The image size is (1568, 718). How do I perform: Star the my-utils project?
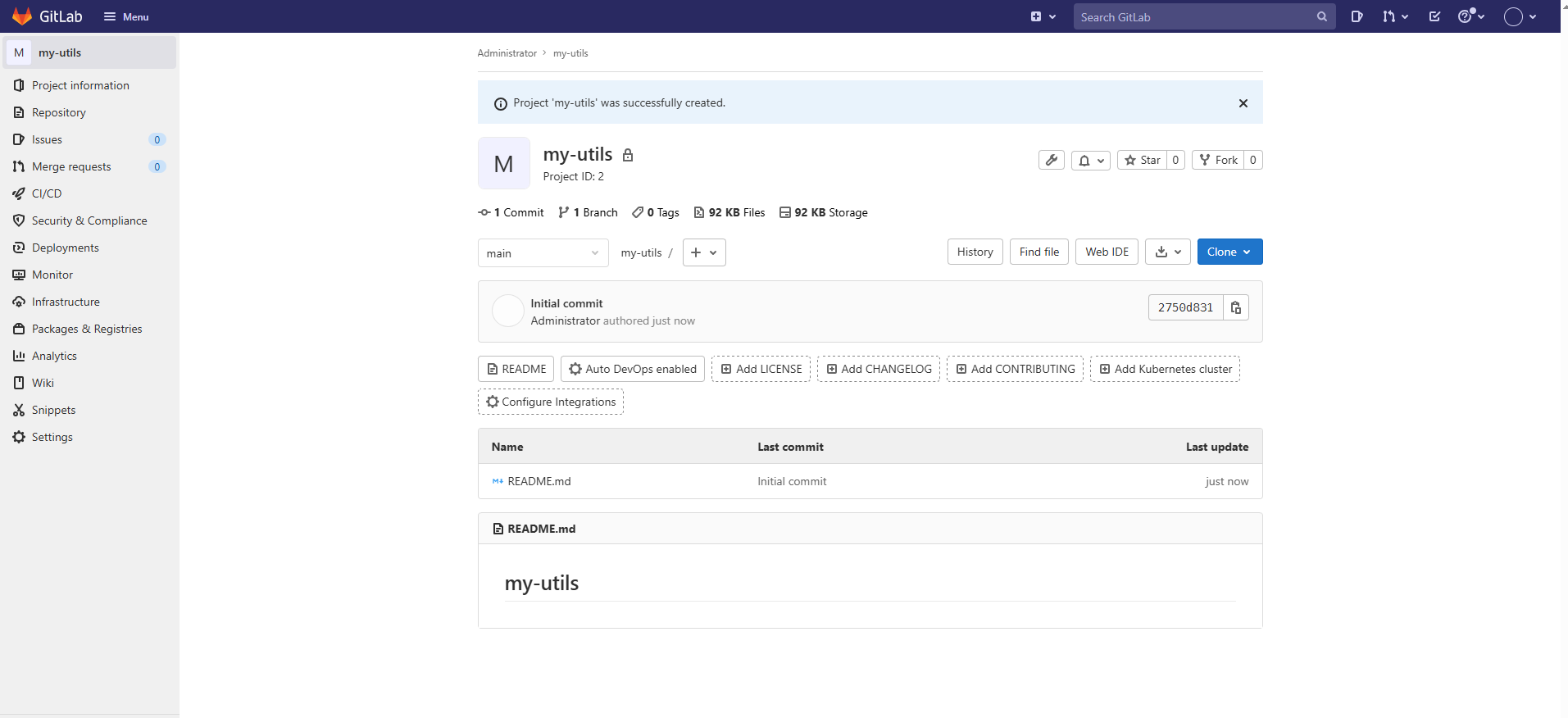[x=1143, y=160]
